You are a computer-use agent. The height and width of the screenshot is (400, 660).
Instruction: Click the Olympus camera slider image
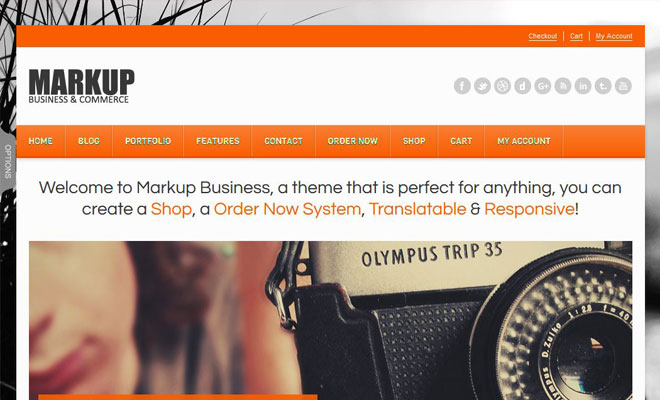(330, 320)
